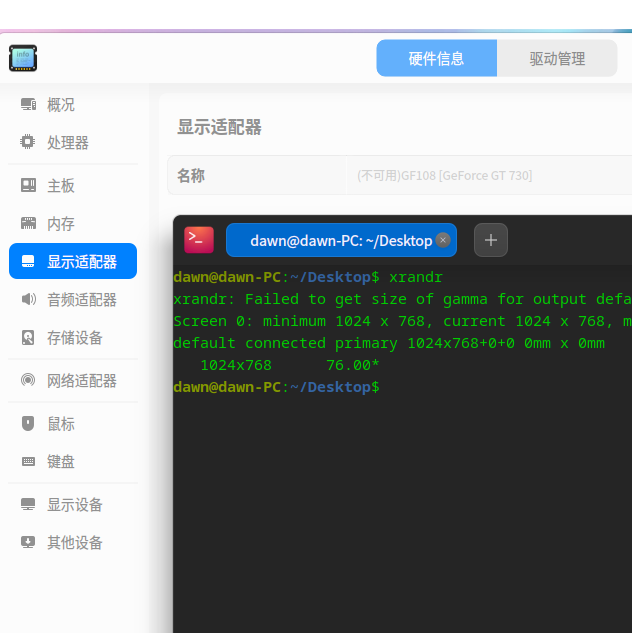Select the 音频适配器 speaker icon
Image resolution: width=632 pixels, height=633 pixels.
(x=28, y=300)
